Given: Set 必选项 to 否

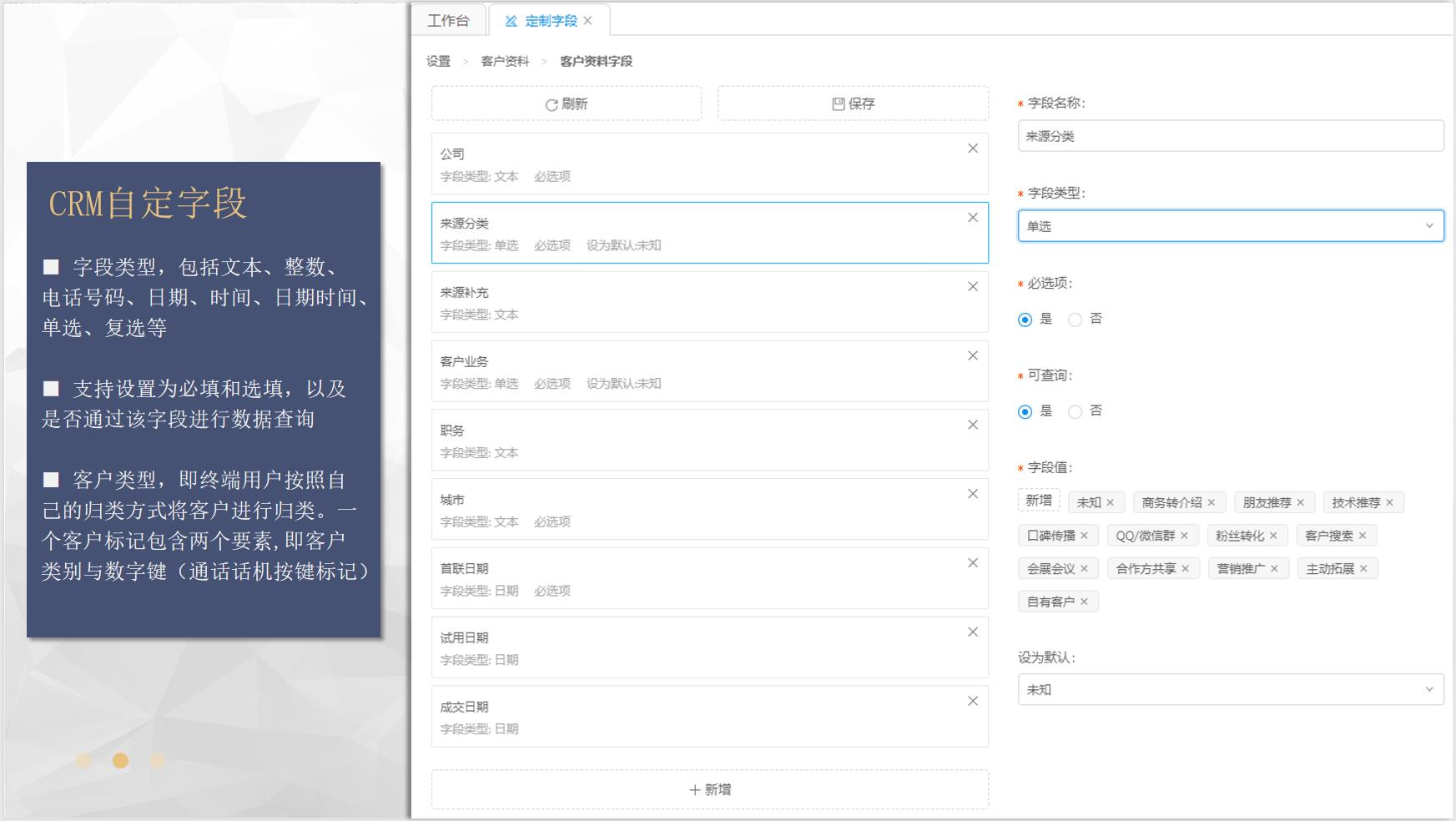Looking at the screenshot, I should pyautogui.click(x=1076, y=320).
